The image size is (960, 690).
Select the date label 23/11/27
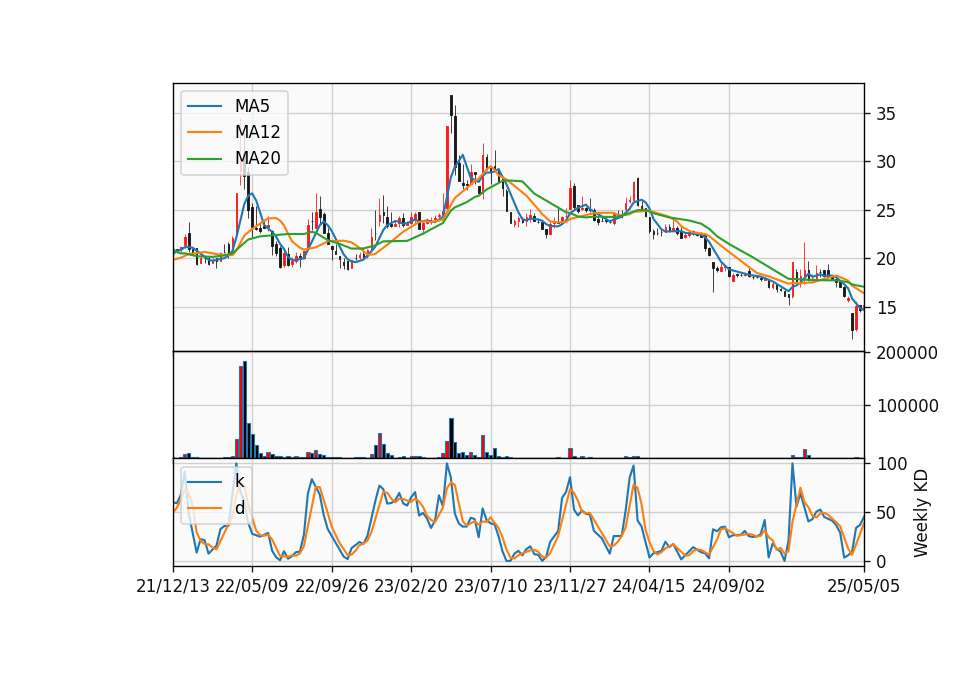point(570,587)
